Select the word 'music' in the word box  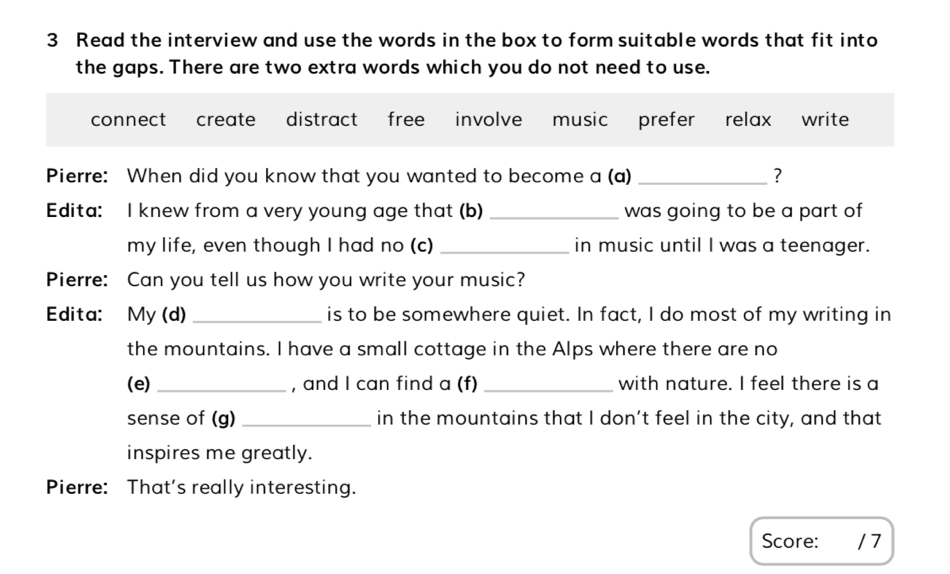pos(580,120)
